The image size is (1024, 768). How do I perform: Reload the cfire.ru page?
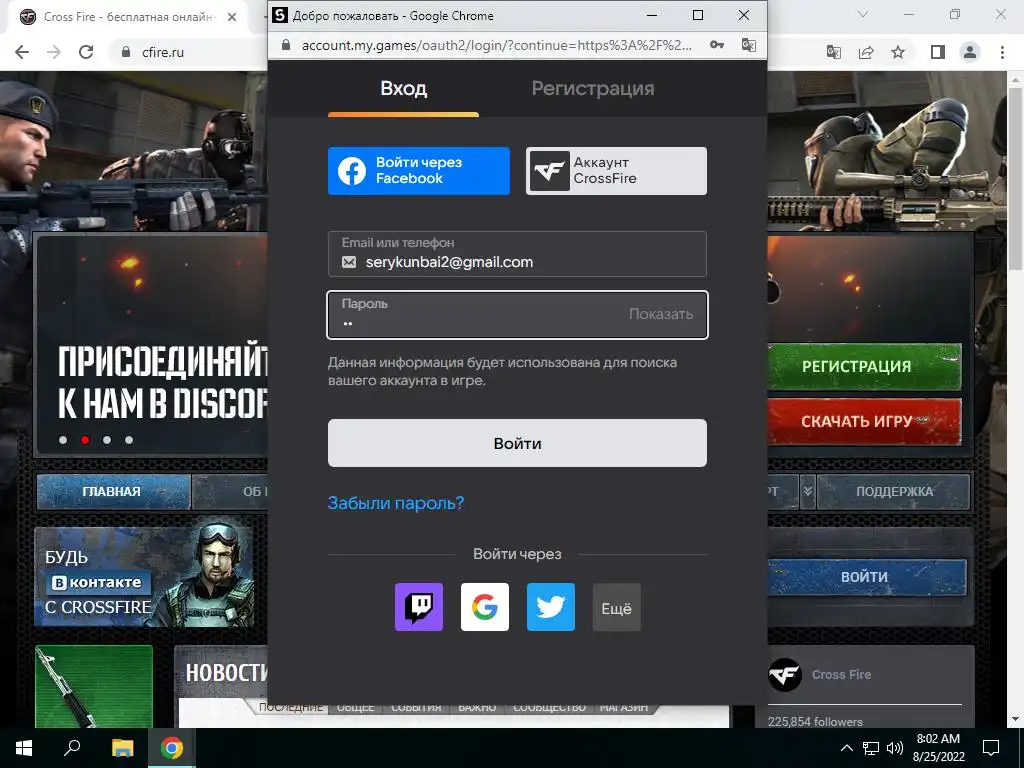[86, 52]
